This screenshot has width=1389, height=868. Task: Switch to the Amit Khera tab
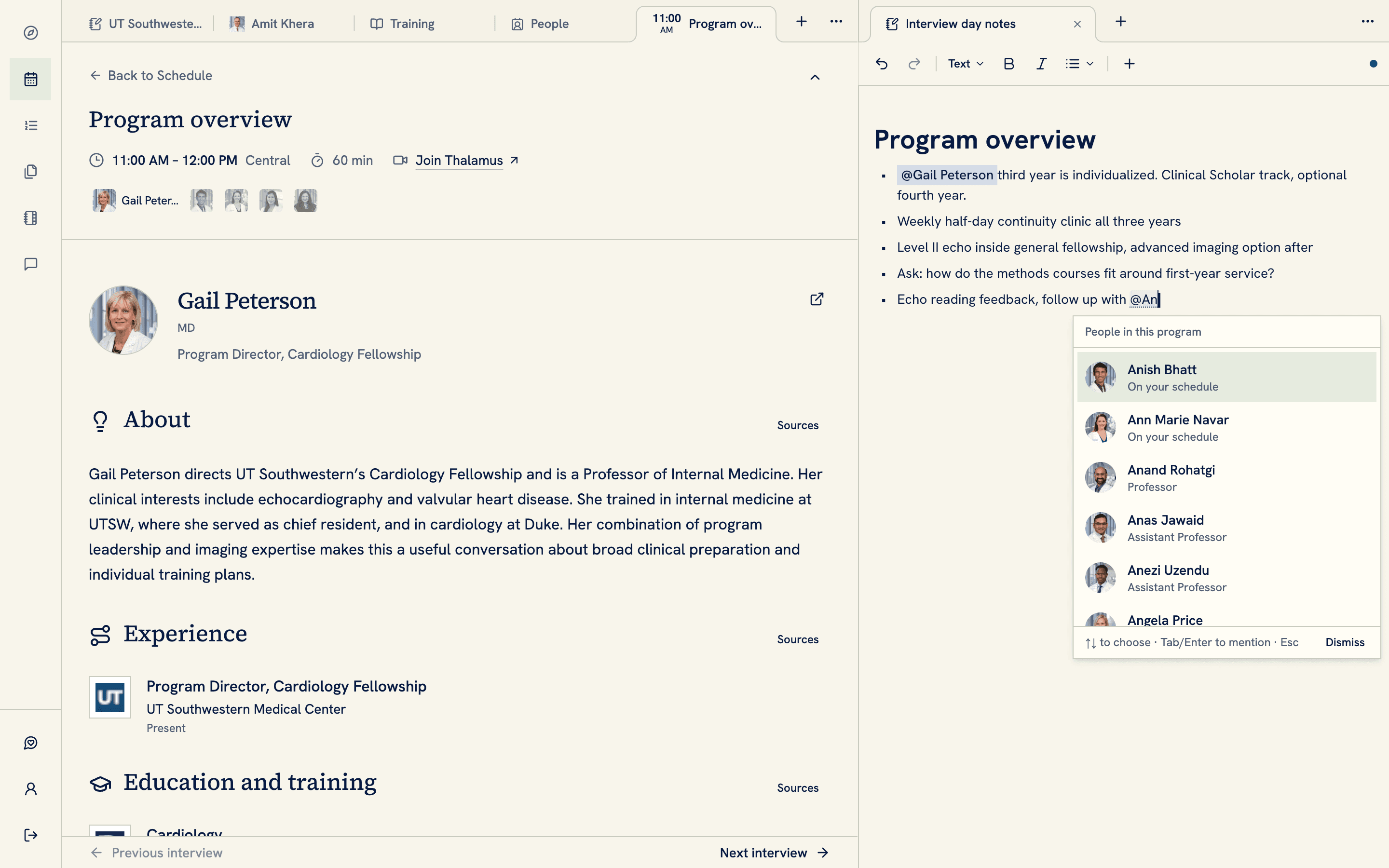click(x=272, y=24)
